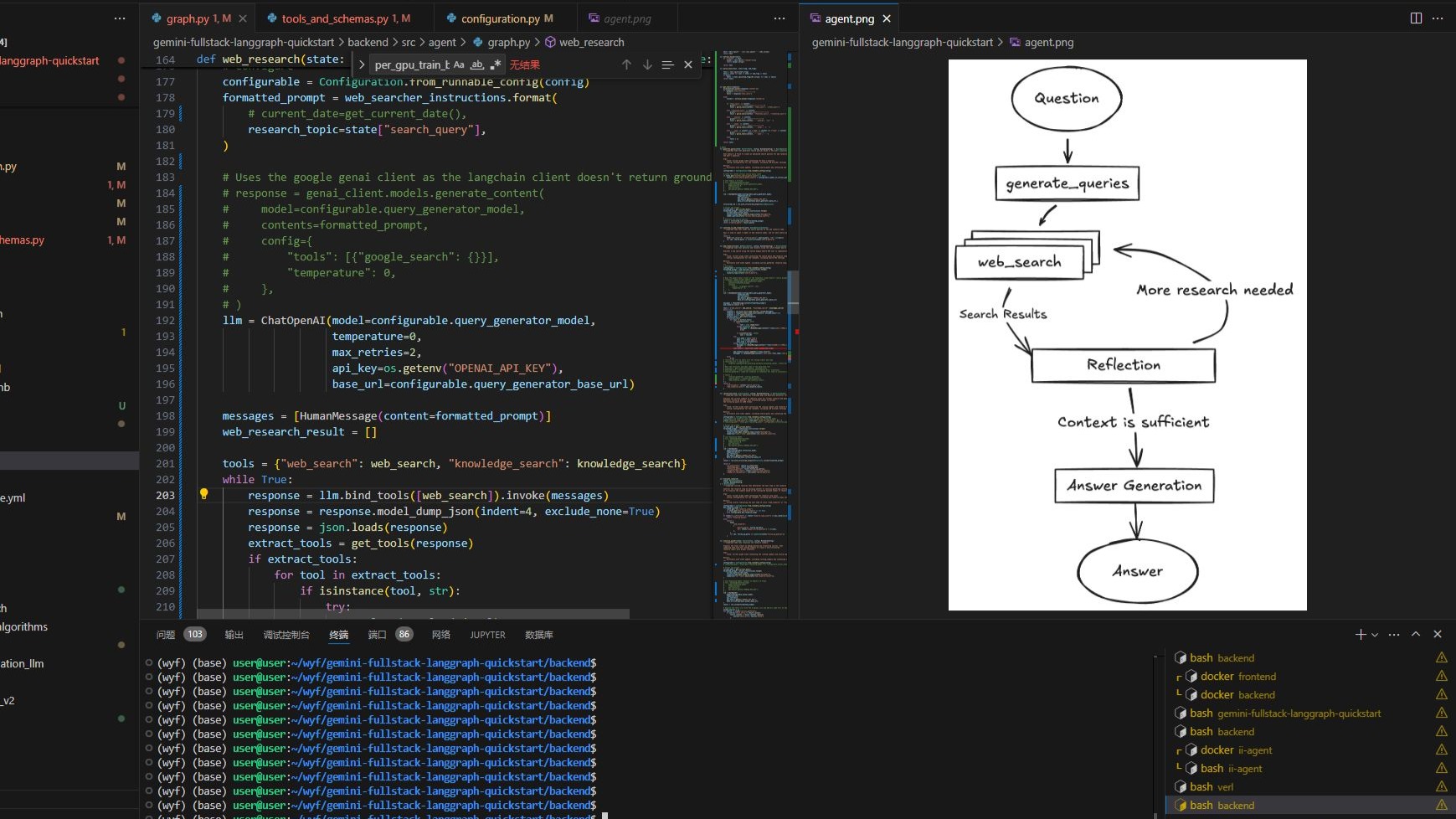The height and width of the screenshot is (819, 1456).
Task: Click warning icon on docker backend row
Action: pos(1442,694)
